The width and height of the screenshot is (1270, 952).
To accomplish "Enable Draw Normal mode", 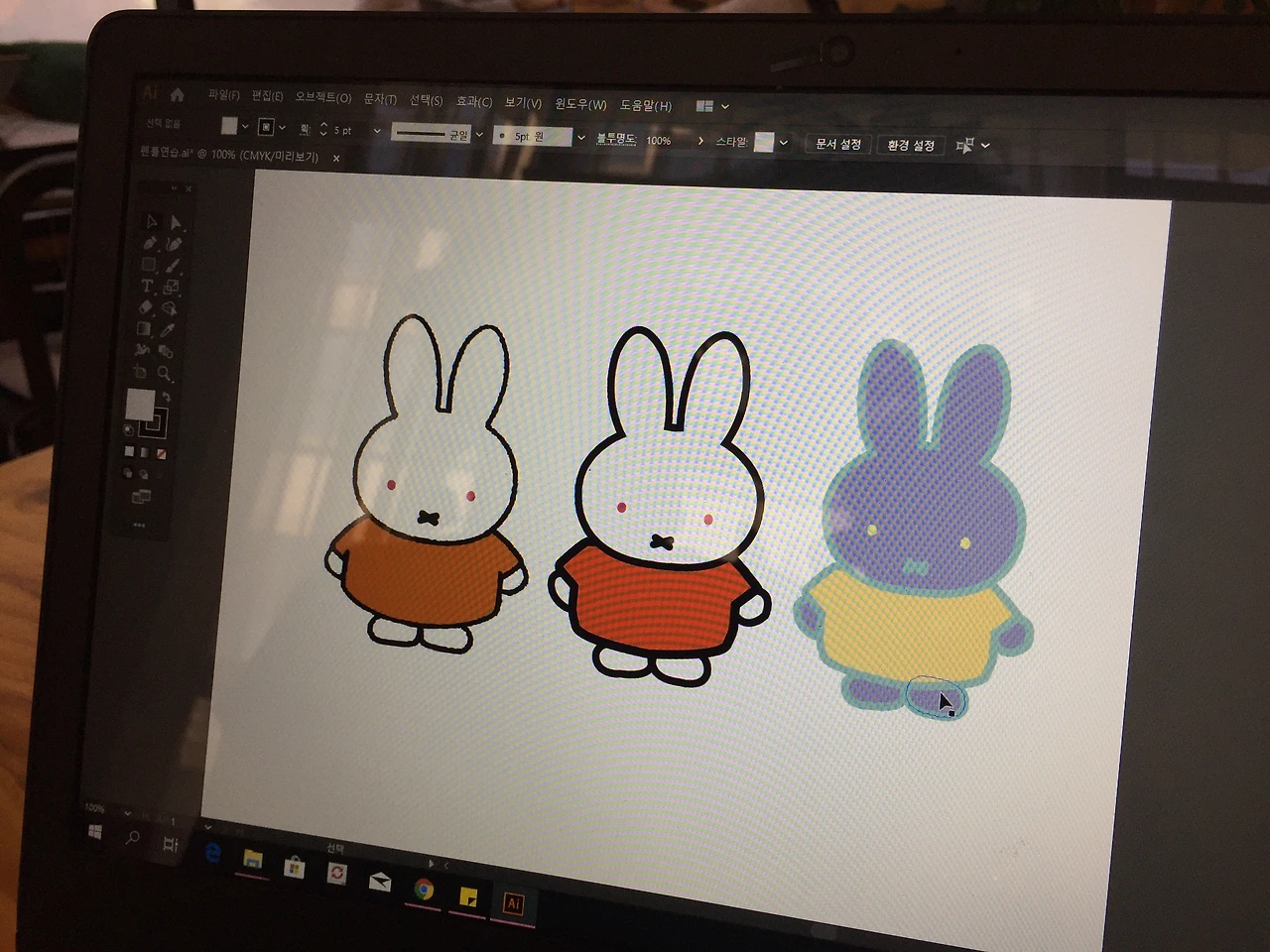I will coord(128,472).
